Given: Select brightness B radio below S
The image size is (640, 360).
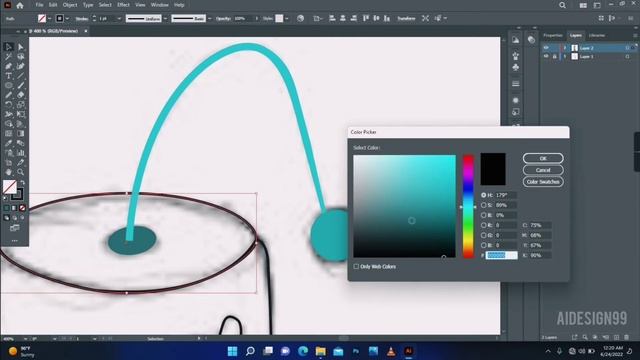Looking at the screenshot, I should 484,215.
